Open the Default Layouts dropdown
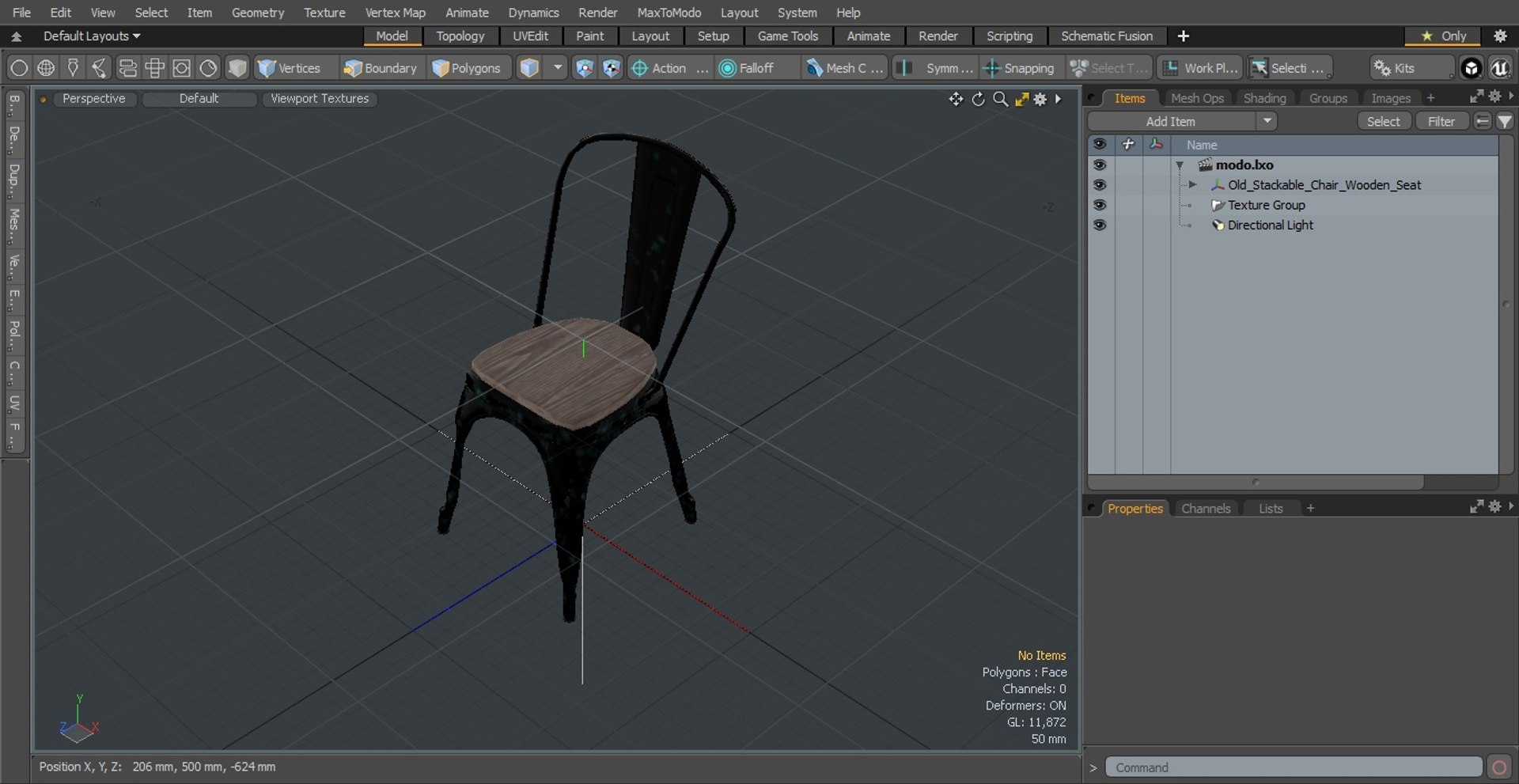 point(91,36)
